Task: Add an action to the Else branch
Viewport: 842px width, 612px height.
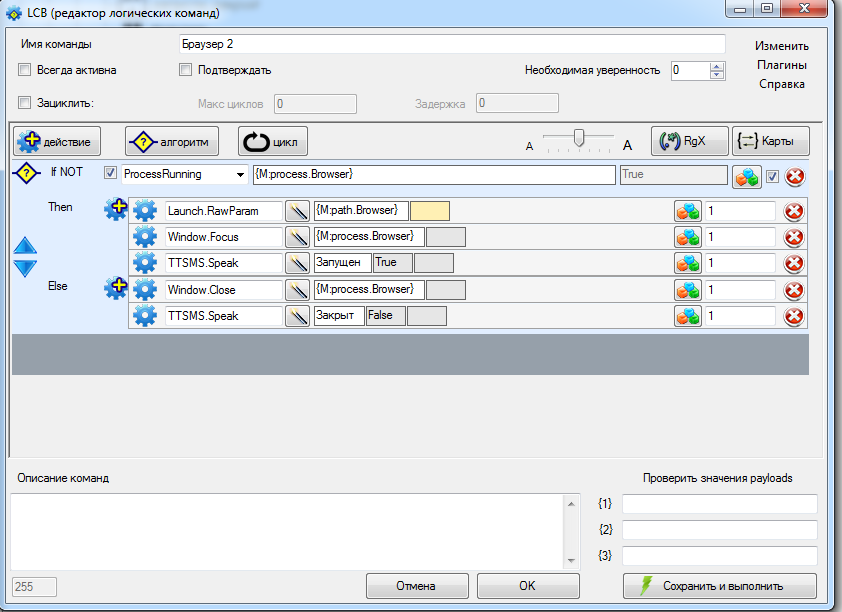Action: point(115,288)
